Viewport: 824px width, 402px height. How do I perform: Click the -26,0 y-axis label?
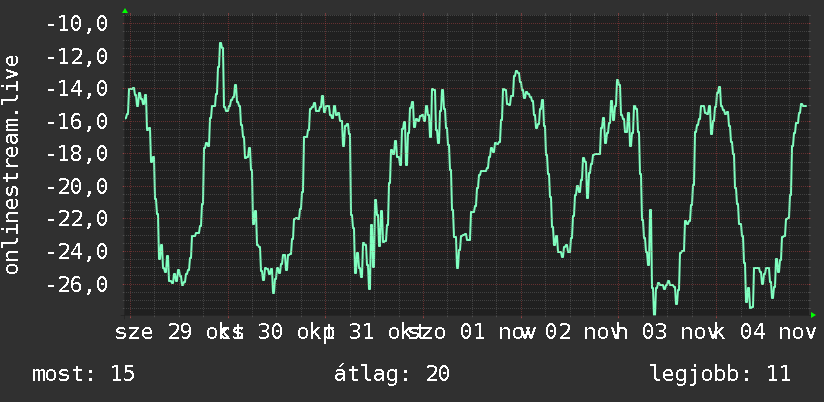pos(77,285)
